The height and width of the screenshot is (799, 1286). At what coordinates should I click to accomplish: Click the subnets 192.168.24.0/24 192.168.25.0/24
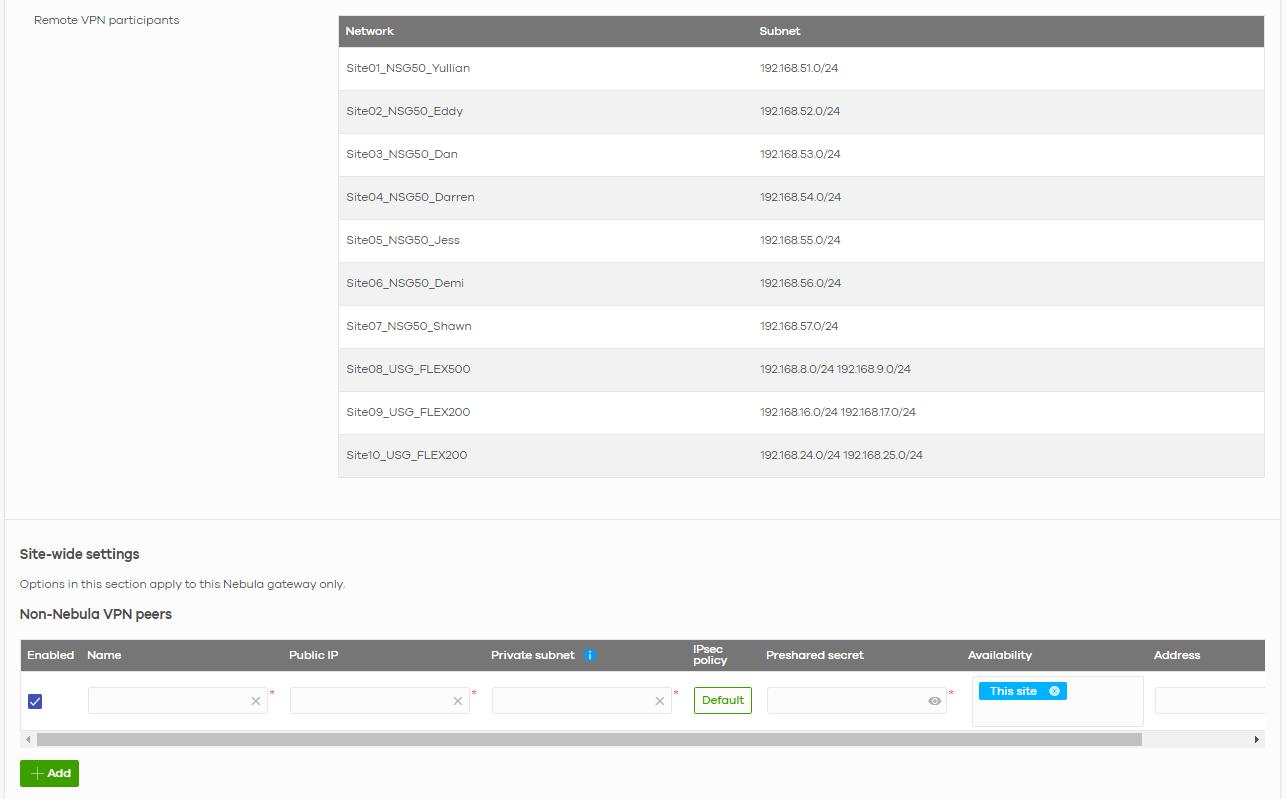pos(841,455)
